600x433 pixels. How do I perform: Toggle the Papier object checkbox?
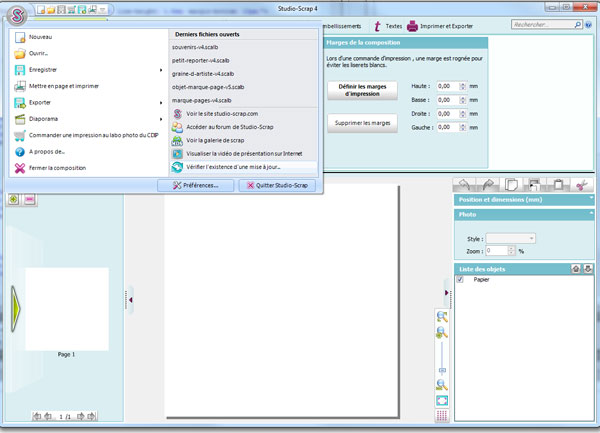point(460,280)
